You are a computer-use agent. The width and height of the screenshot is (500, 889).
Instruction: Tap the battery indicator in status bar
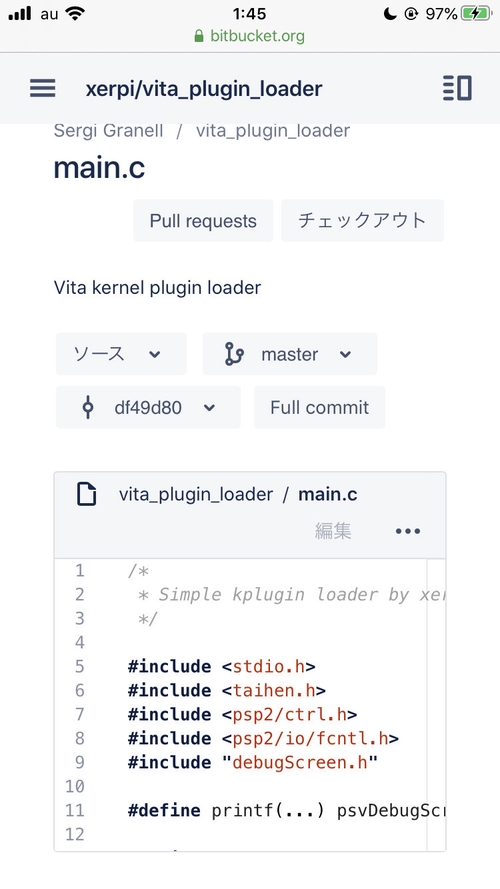pos(476,14)
